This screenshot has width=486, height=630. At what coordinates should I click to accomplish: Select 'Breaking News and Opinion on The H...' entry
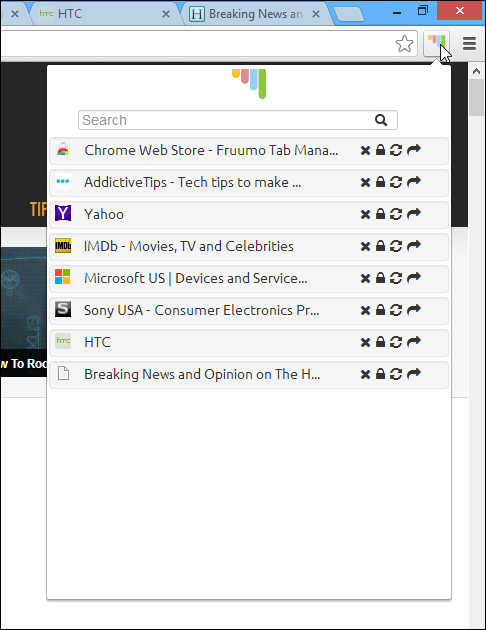(249, 375)
